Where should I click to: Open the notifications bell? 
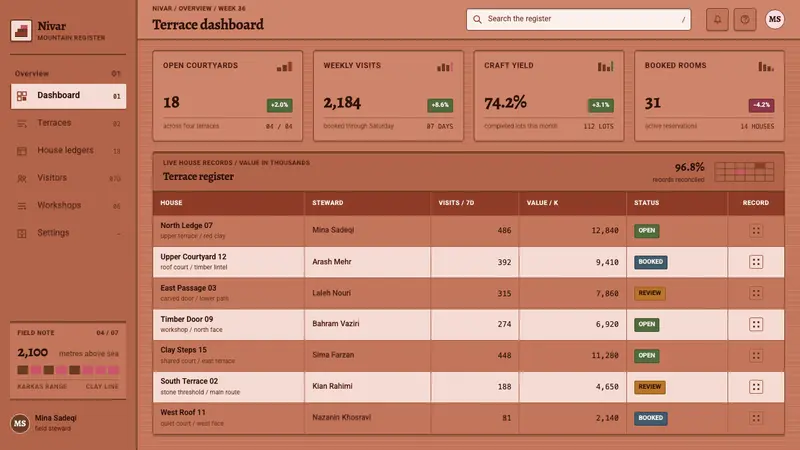[x=717, y=19]
